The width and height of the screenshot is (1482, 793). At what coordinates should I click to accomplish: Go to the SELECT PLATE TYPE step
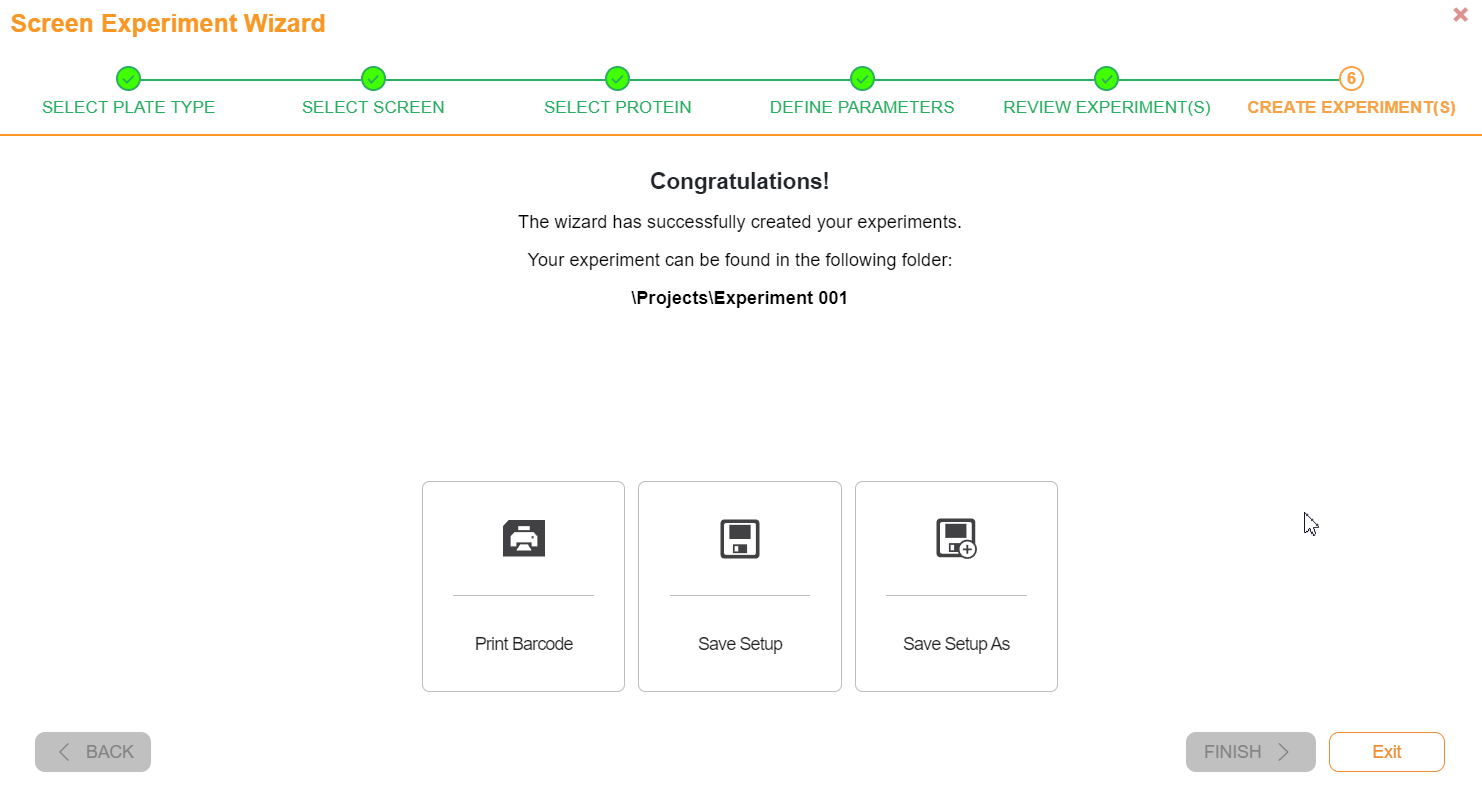click(x=128, y=106)
